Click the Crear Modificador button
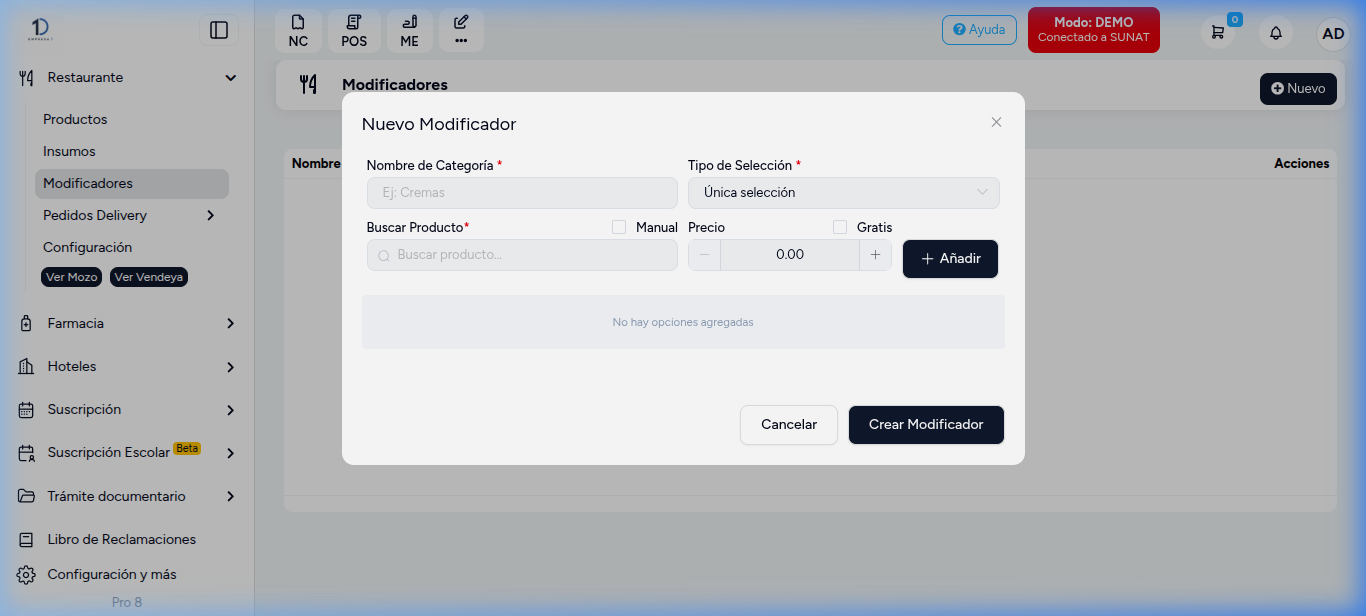The height and width of the screenshot is (616, 1366). click(x=926, y=425)
